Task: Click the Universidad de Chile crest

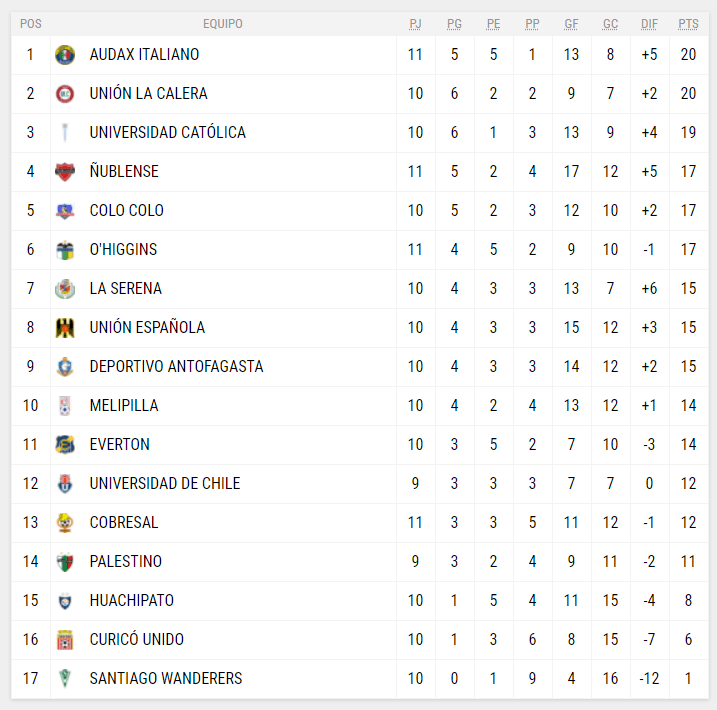Action: [65, 484]
